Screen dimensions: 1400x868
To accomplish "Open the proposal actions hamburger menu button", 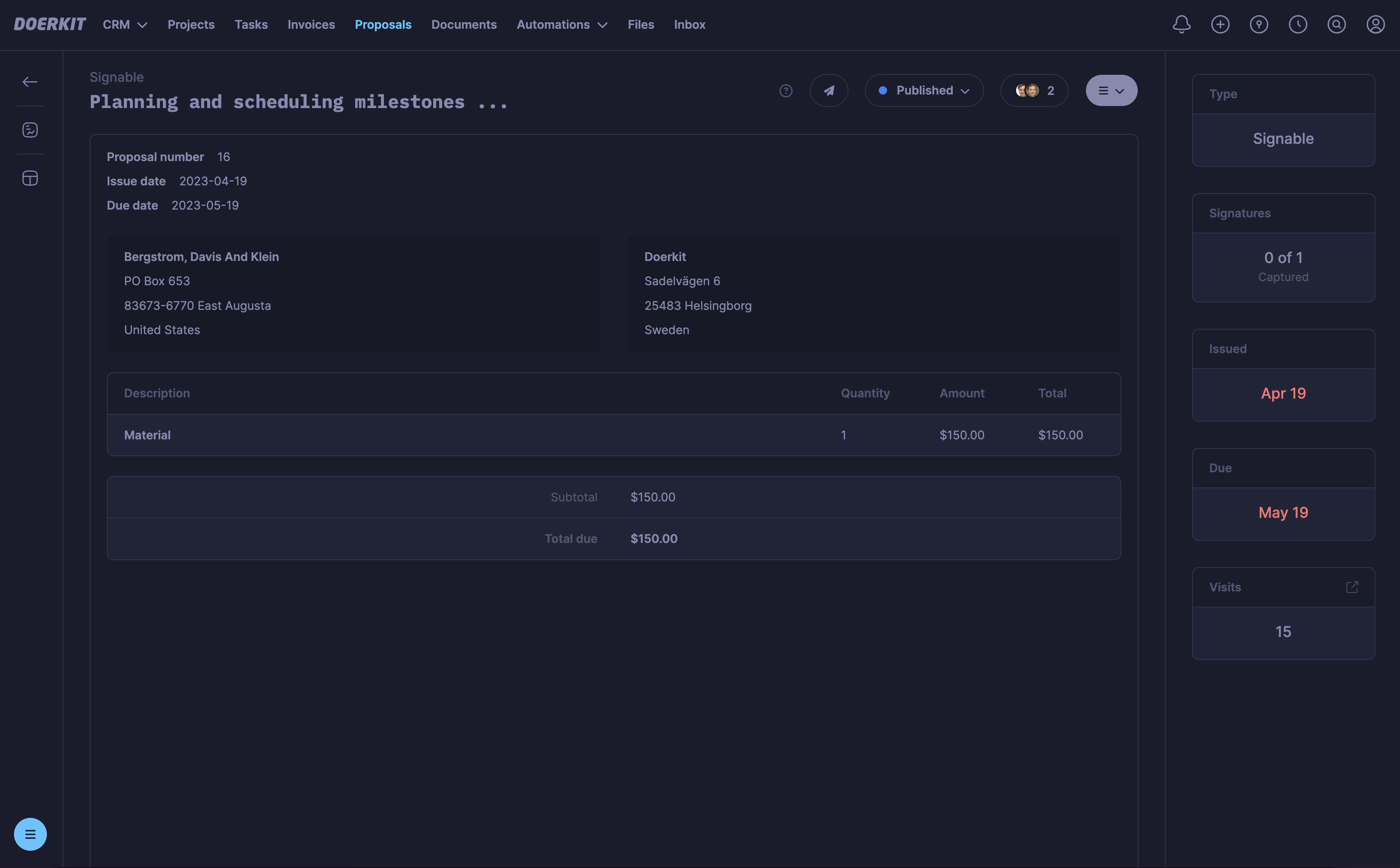I will click(1110, 90).
